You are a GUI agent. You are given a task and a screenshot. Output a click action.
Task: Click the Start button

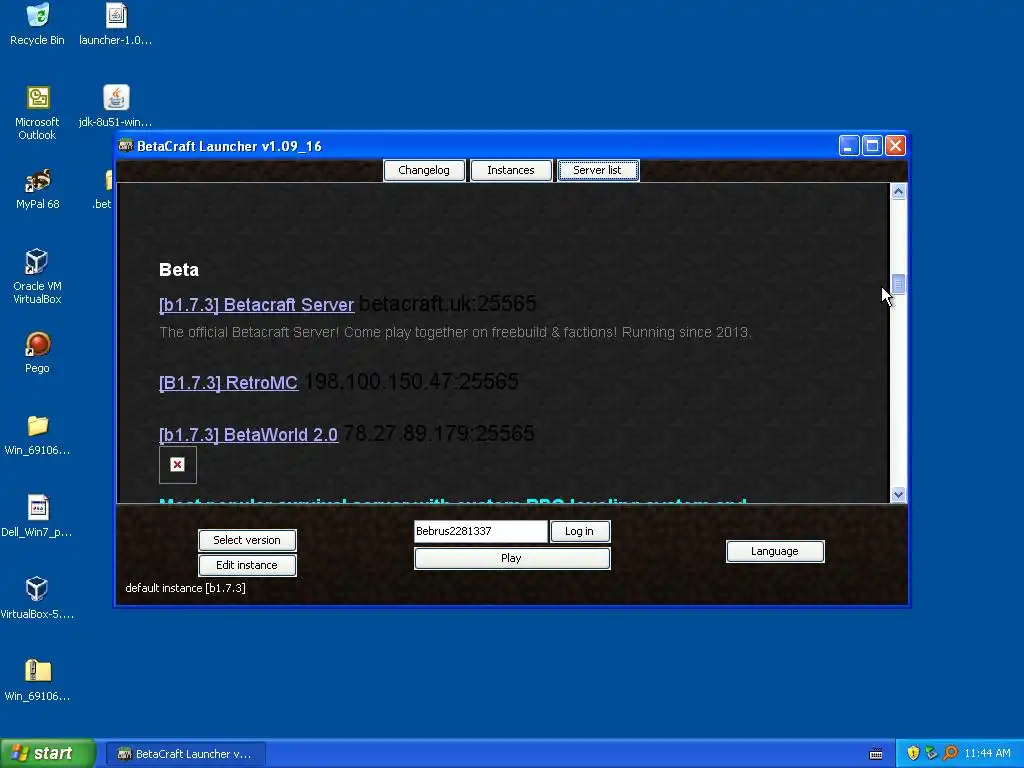(x=47, y=754)
